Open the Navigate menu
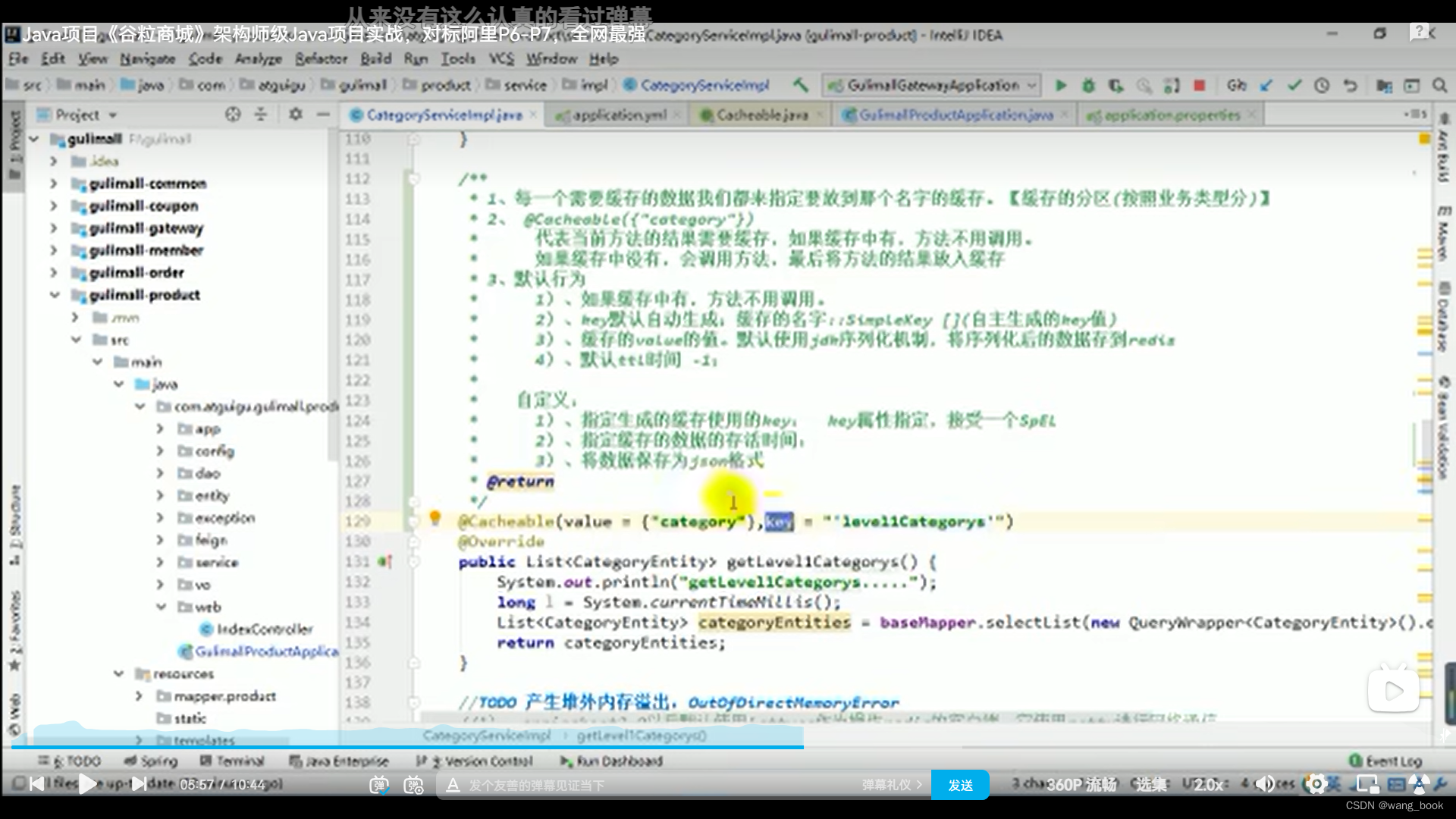This screenshot has width=1456, height=819. (x=147, y=58)
